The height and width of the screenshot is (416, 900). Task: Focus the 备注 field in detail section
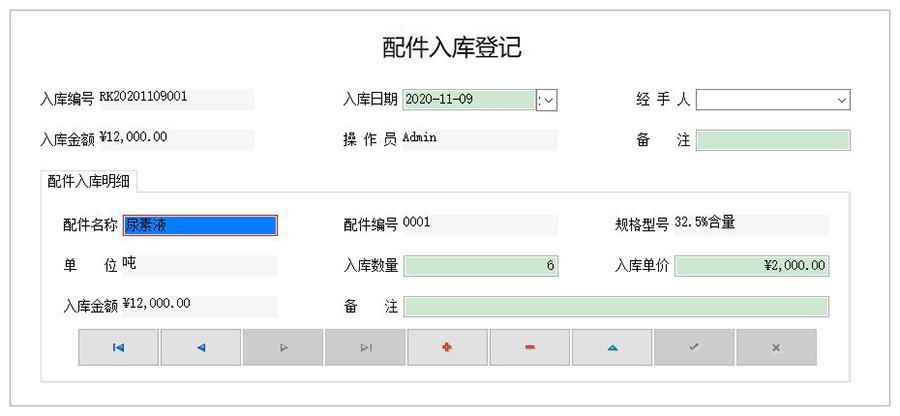click(x=615, y=307)
